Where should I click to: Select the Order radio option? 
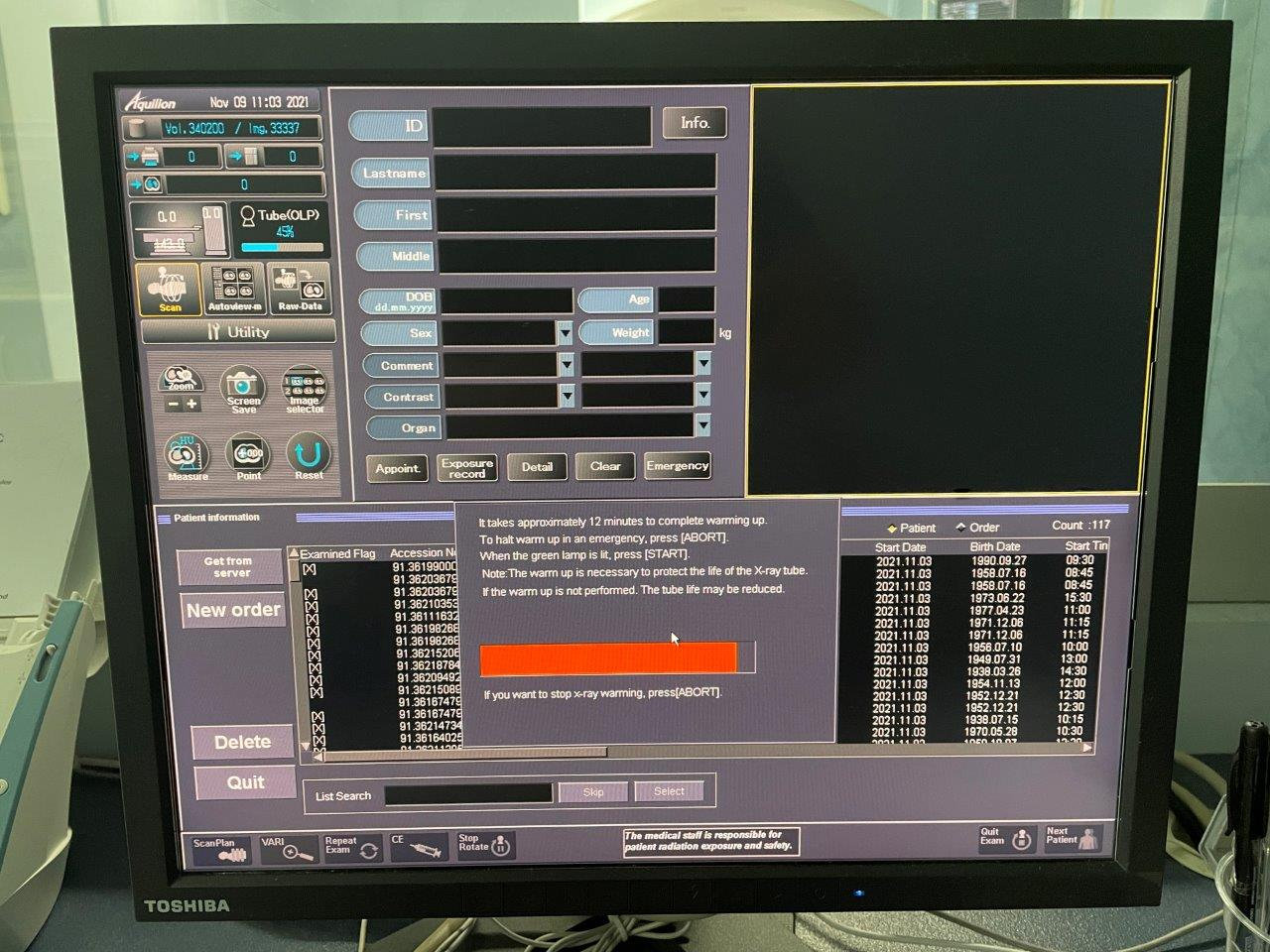(x=960, y=528)
